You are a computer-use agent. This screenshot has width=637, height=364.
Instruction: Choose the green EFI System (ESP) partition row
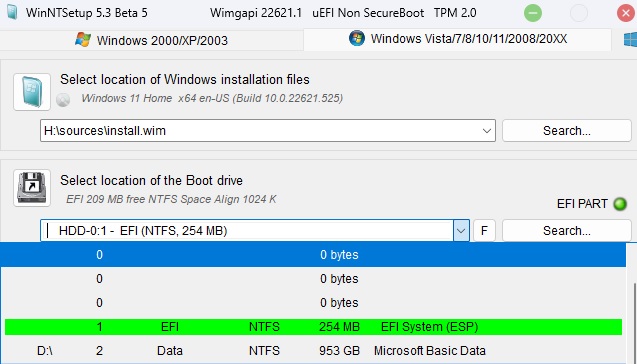[x=313, y=327]
